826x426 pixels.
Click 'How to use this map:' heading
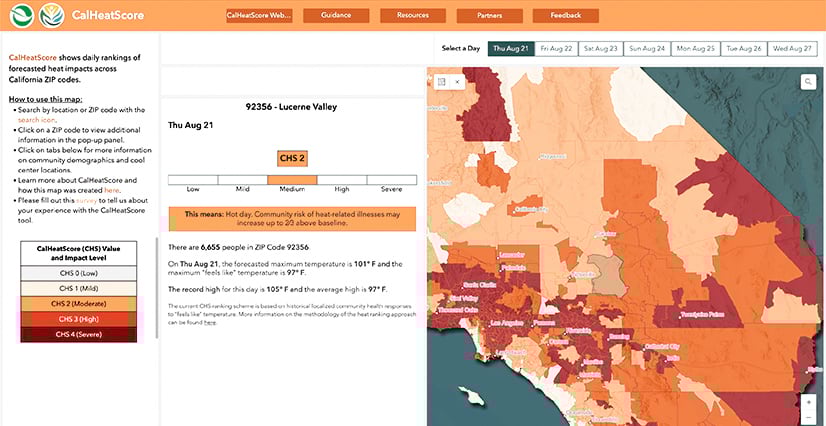pyautogui.click(x=46, y=100)
